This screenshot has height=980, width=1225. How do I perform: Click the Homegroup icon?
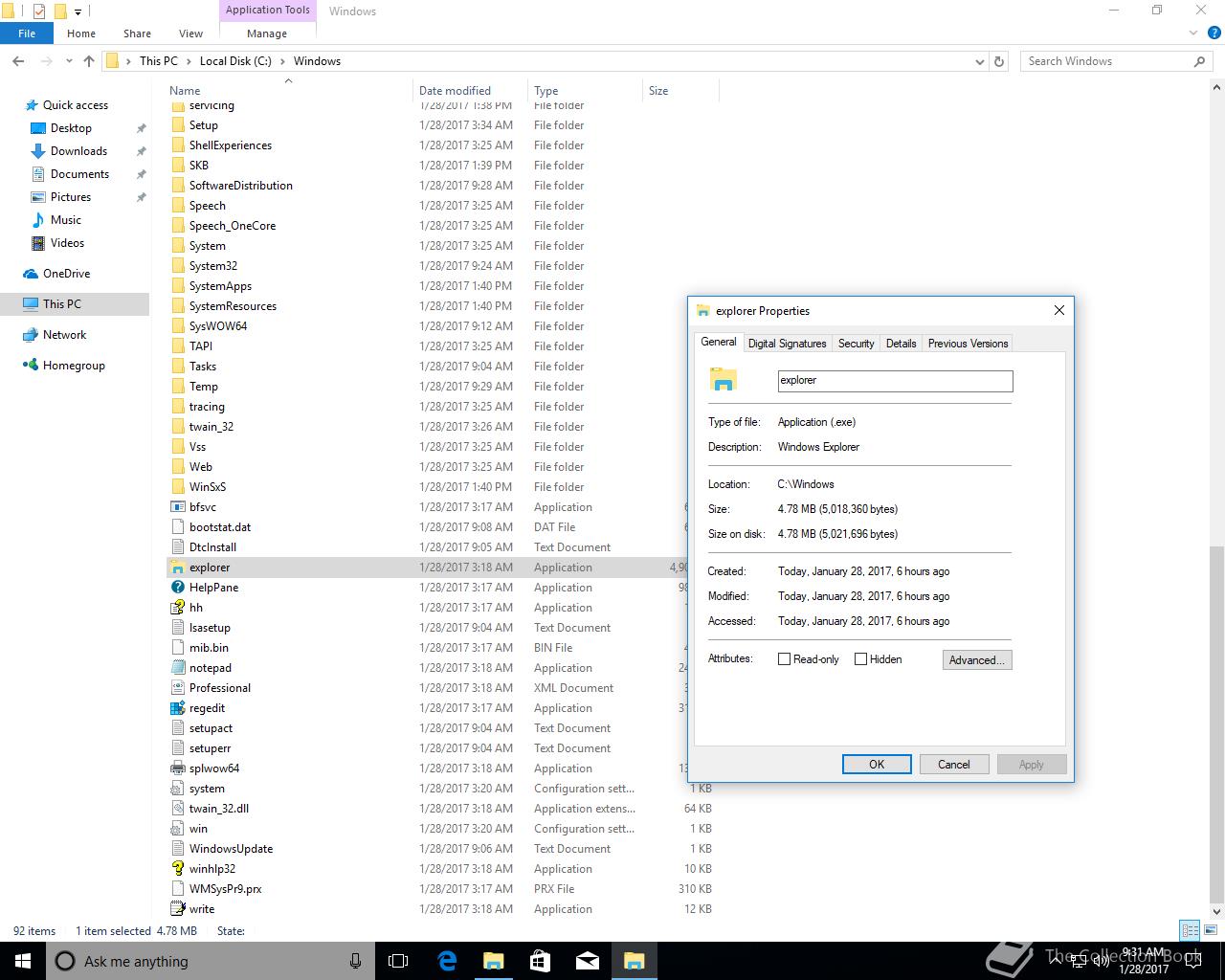[x=31, y=366]
